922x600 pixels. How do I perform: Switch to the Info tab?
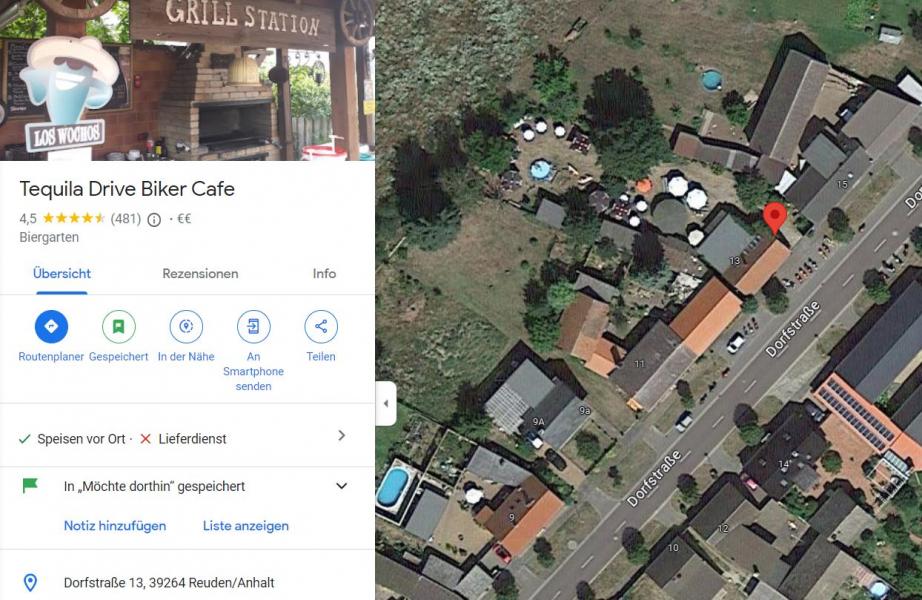[x=324, y=274]
